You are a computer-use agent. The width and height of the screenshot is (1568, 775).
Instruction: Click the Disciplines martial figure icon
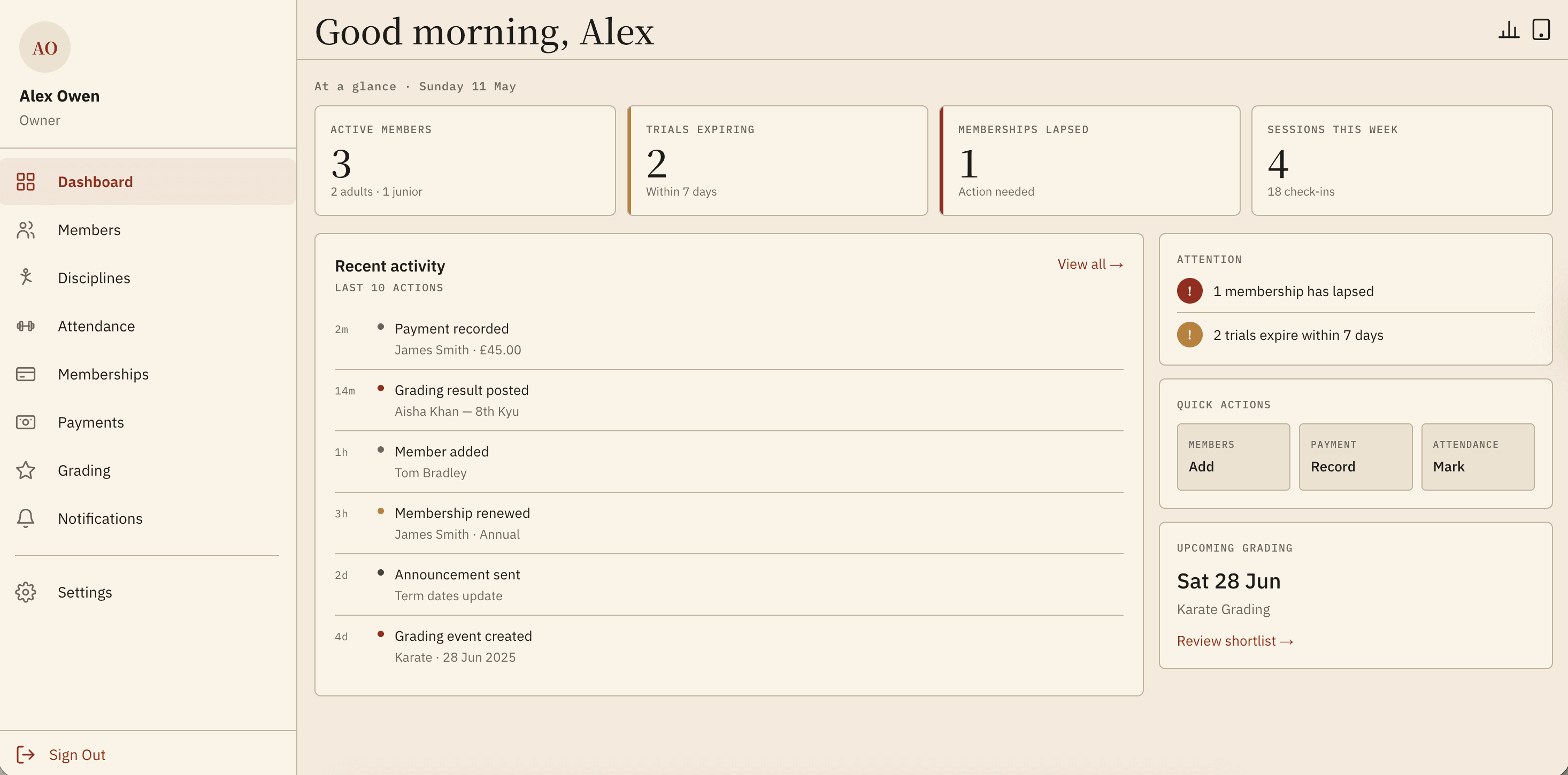pos(26,278)
